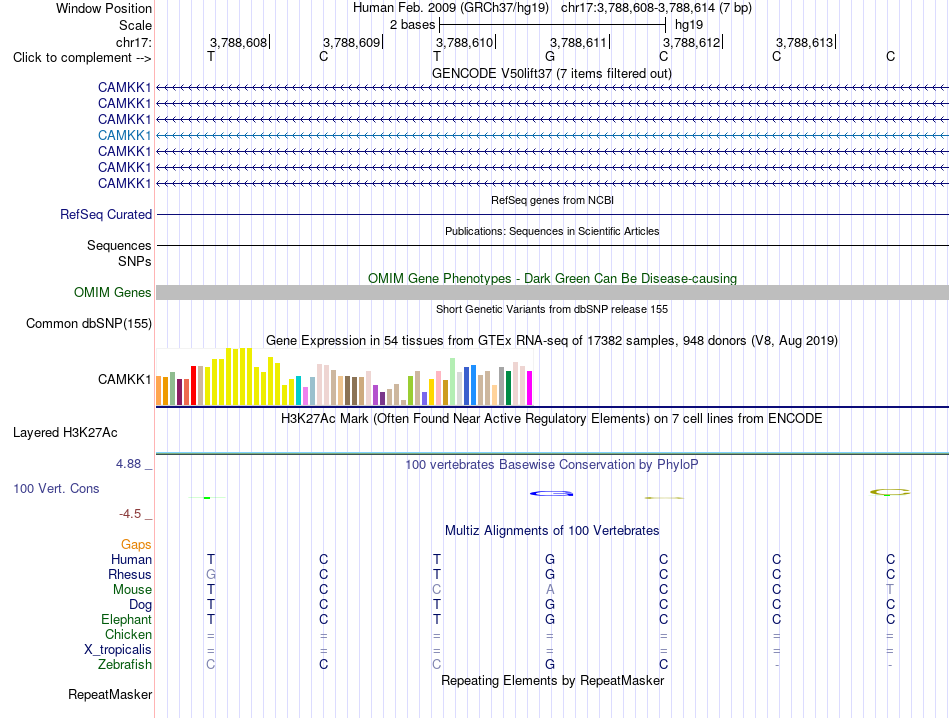Click the Chicken species label
The height and width of the screenshot is (718, 950).
[x=128, y=634]
